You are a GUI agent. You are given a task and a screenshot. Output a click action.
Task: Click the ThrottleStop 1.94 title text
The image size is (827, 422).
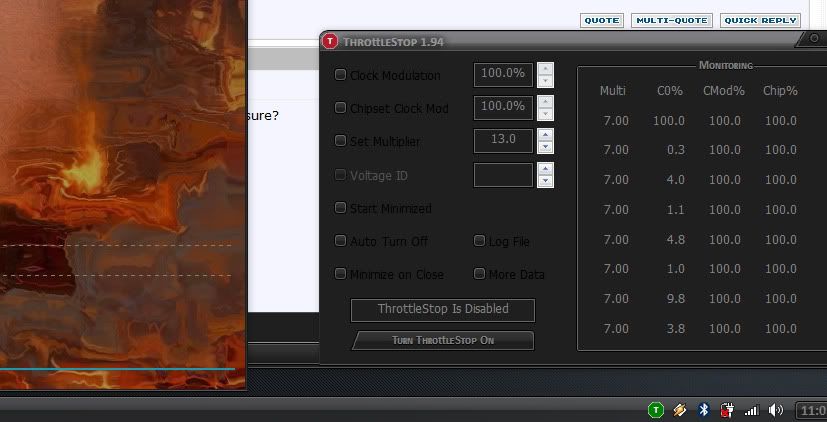393,42
